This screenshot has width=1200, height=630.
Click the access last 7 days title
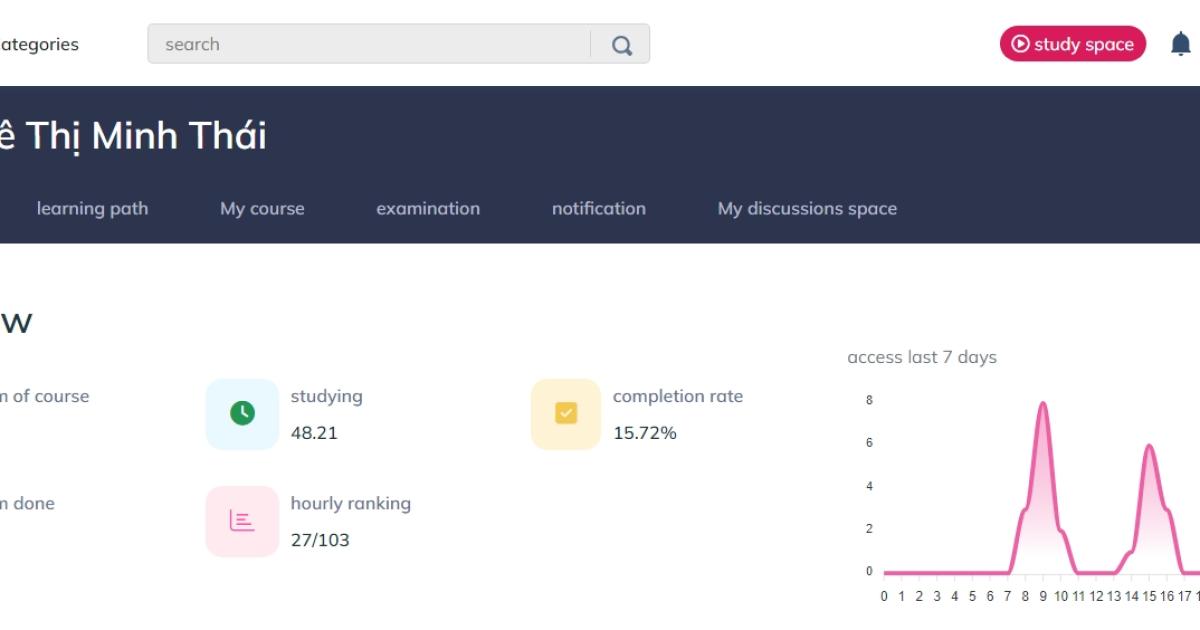[x=922, y=357]
